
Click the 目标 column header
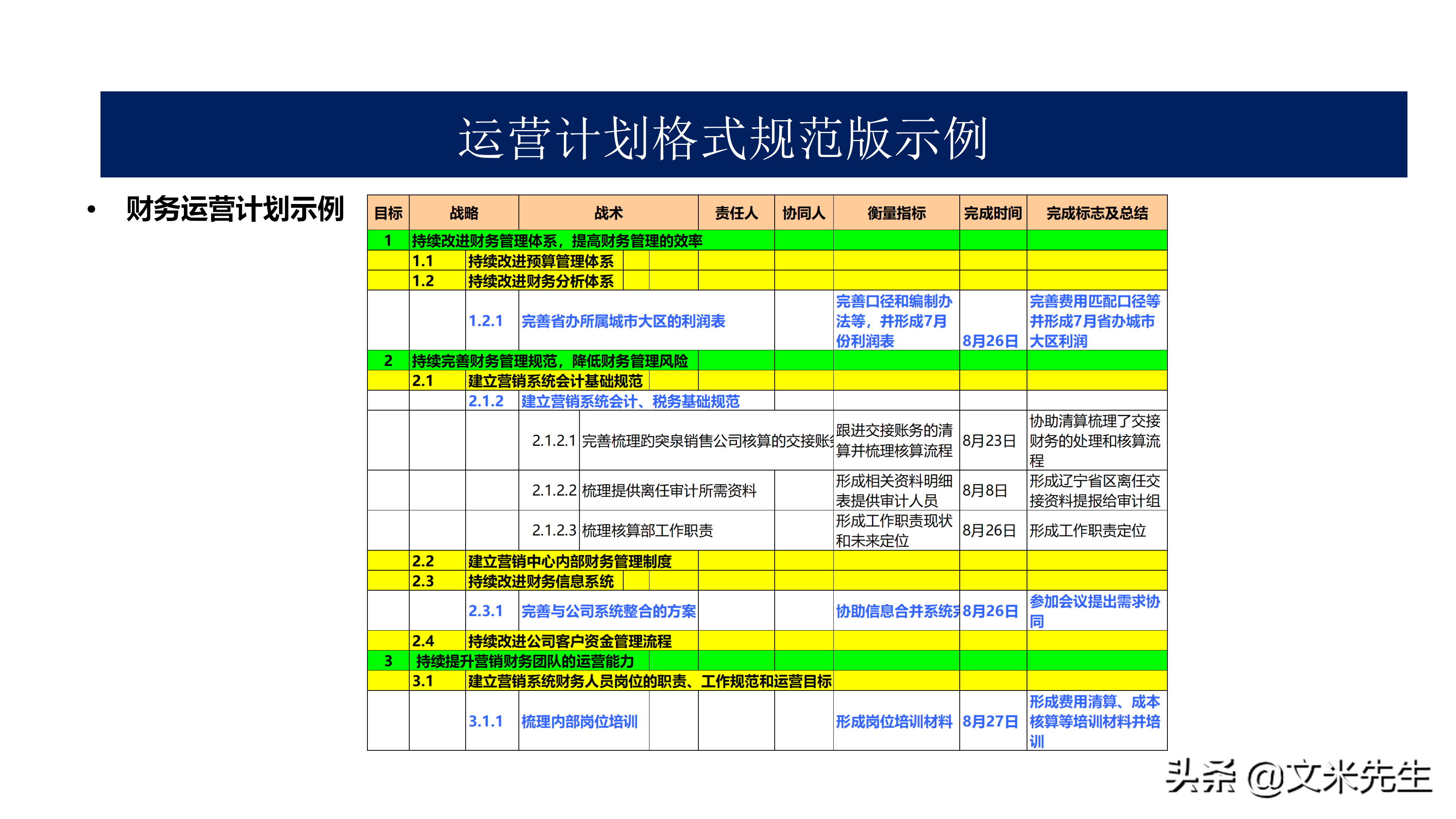click(388, 213)
